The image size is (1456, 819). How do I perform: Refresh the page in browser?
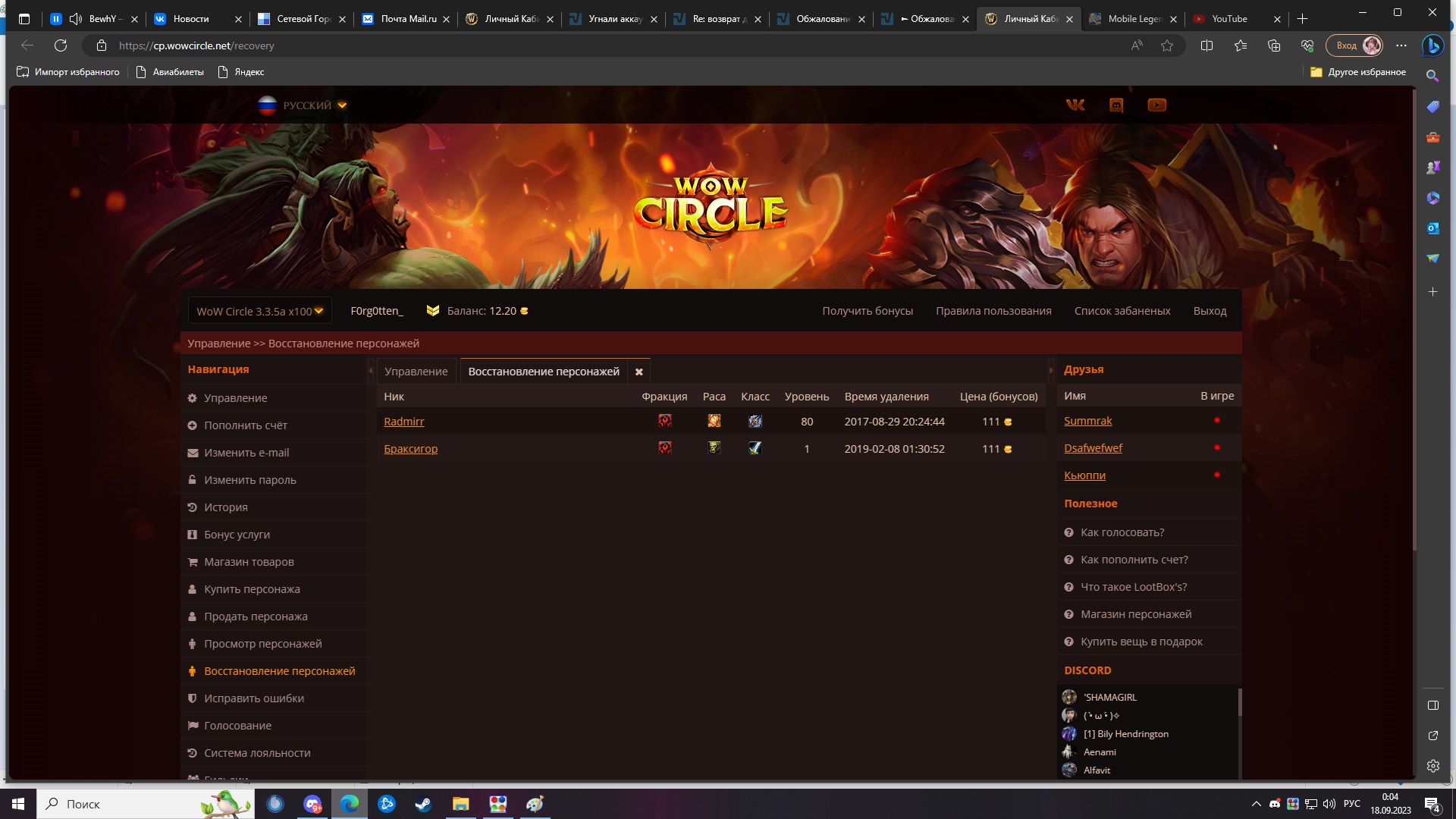point(61,46)
